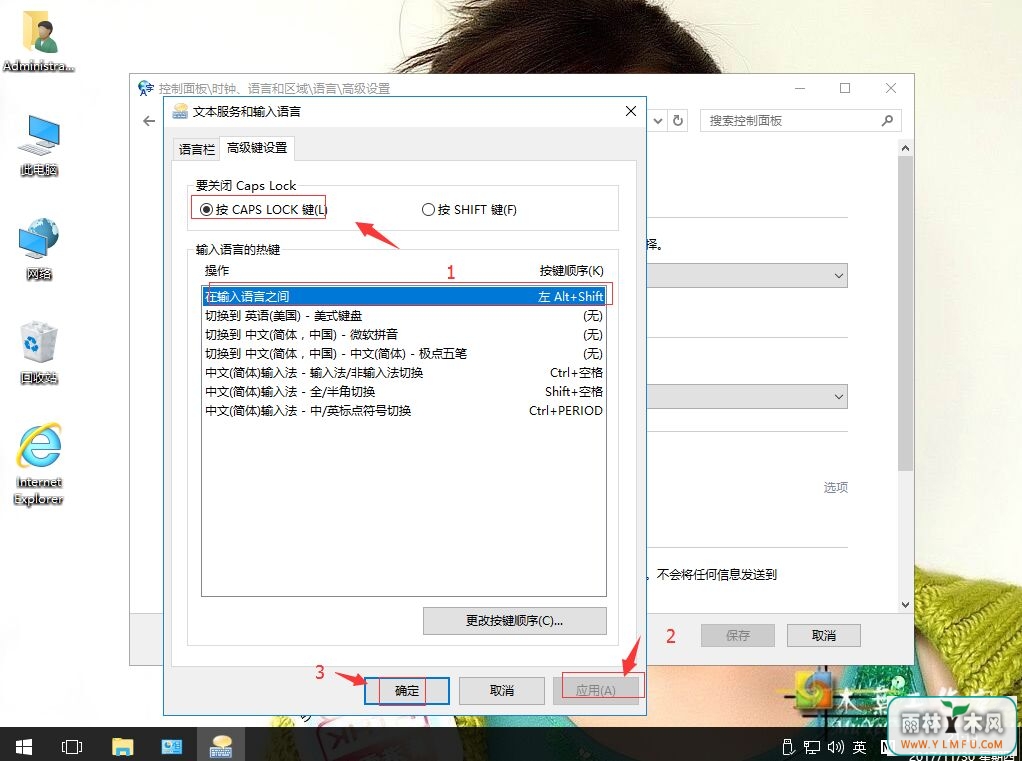
Task: Select 中/英标点符号切换 row
Action: coord(404,410)
